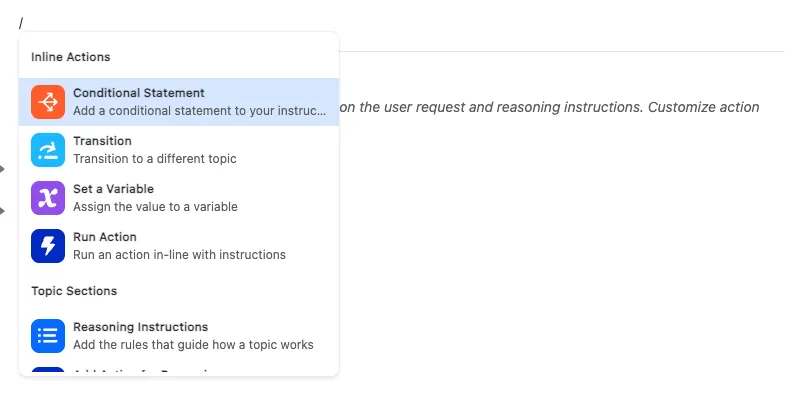Click 'Run an action in-line with instructions' text
Screen dimensions: 804x413
click(x=179, y=255)
